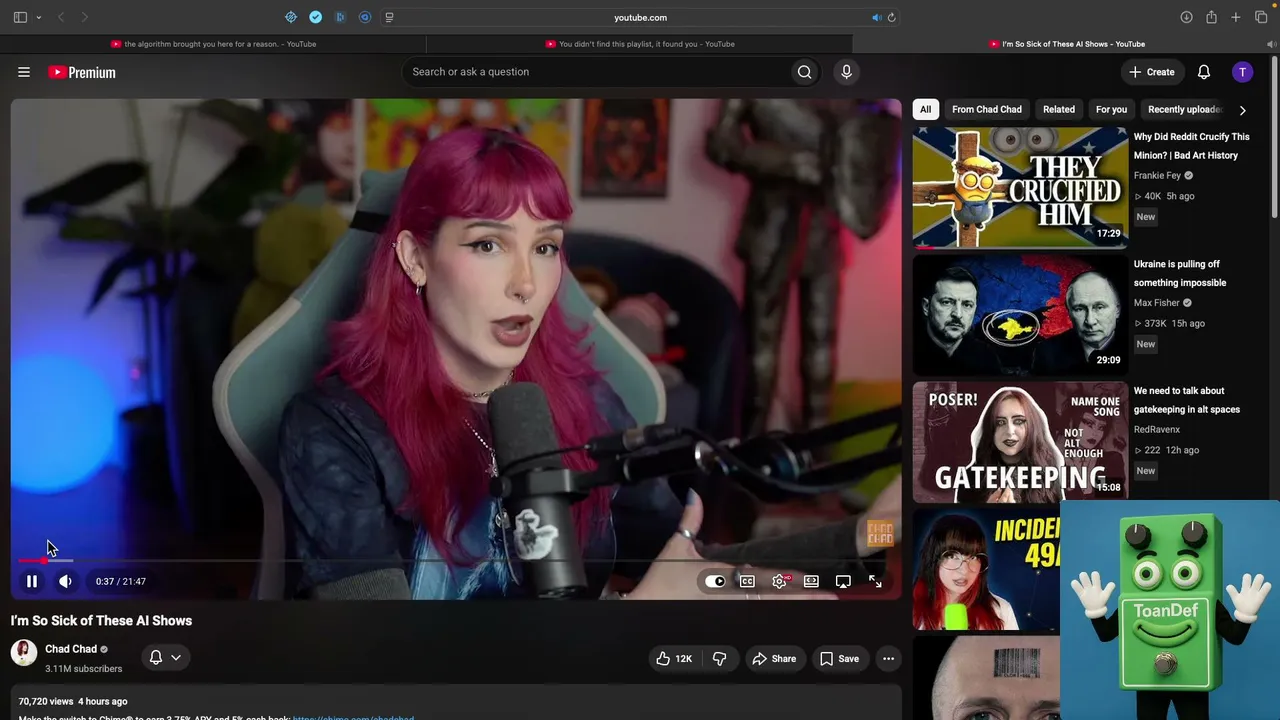Mute the video player volume
This screenshot has width=1280, height=720.
coord(65,581)
